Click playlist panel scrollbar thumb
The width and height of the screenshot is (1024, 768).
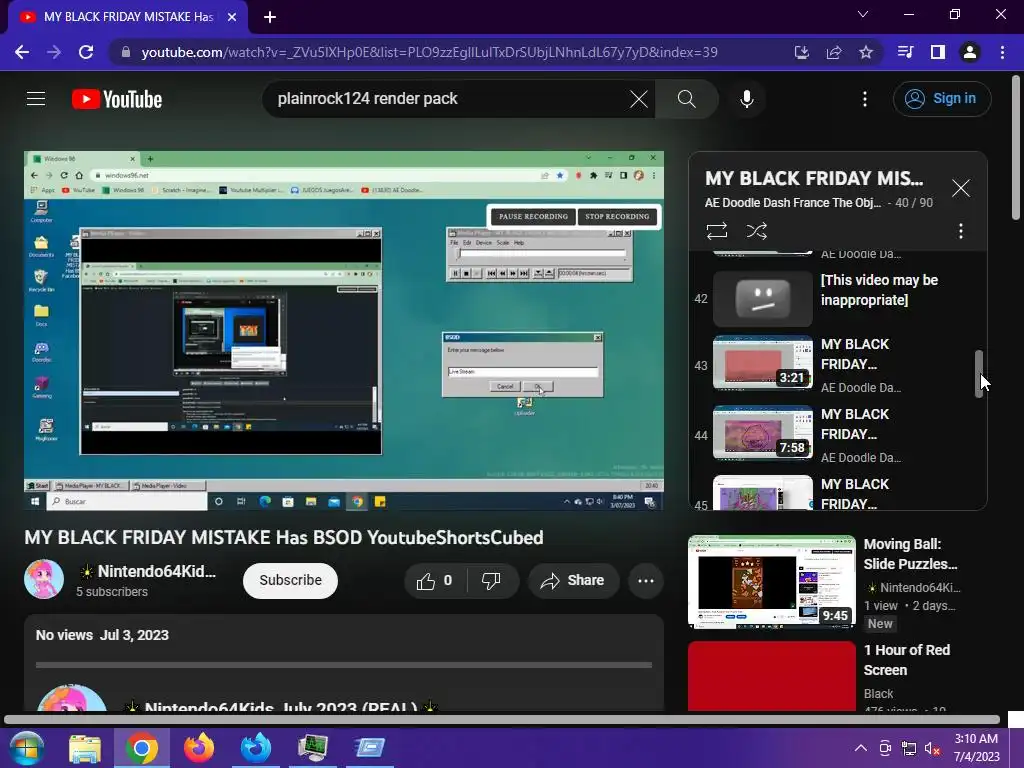tap(978, 374)
